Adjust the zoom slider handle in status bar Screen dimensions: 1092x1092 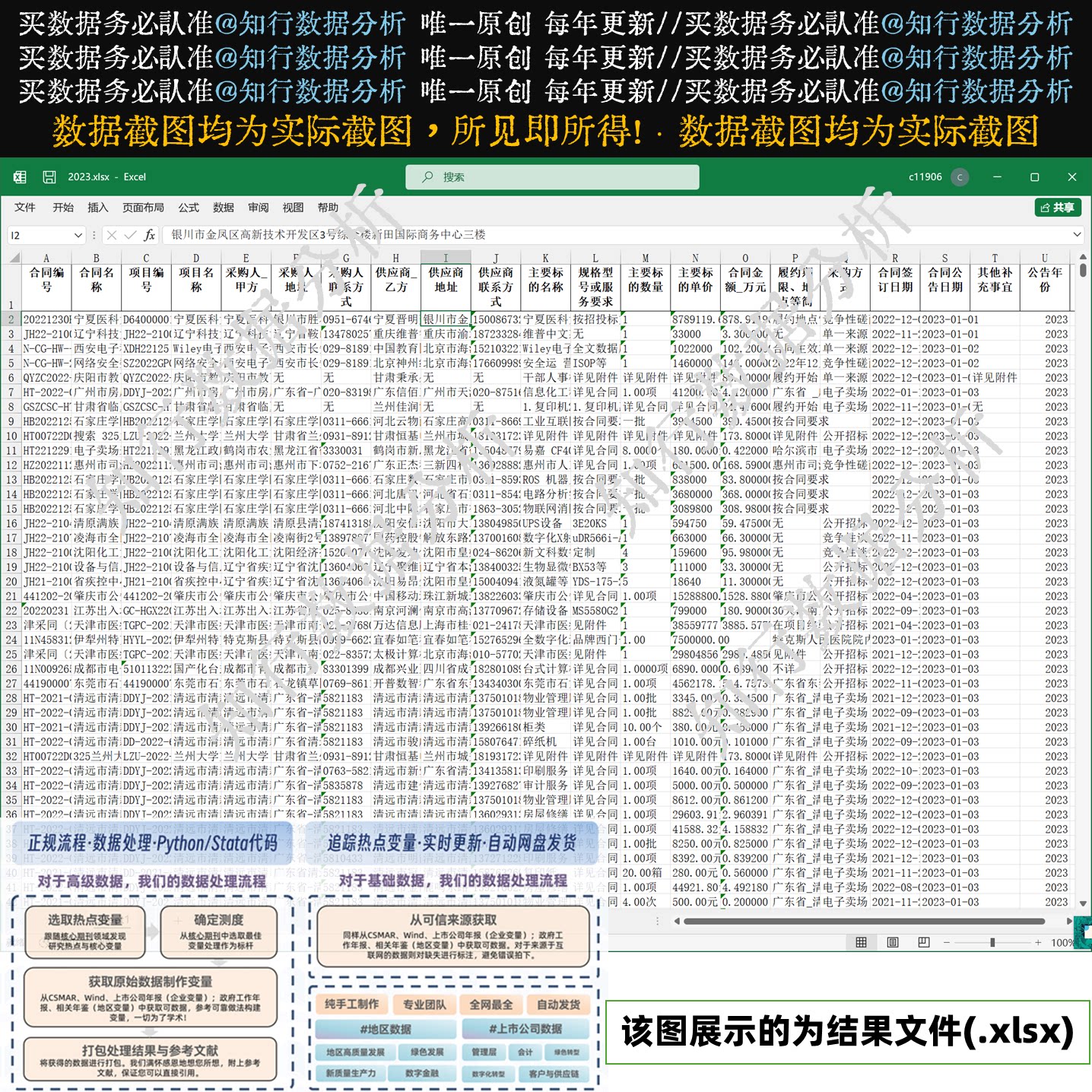point(992,942)
